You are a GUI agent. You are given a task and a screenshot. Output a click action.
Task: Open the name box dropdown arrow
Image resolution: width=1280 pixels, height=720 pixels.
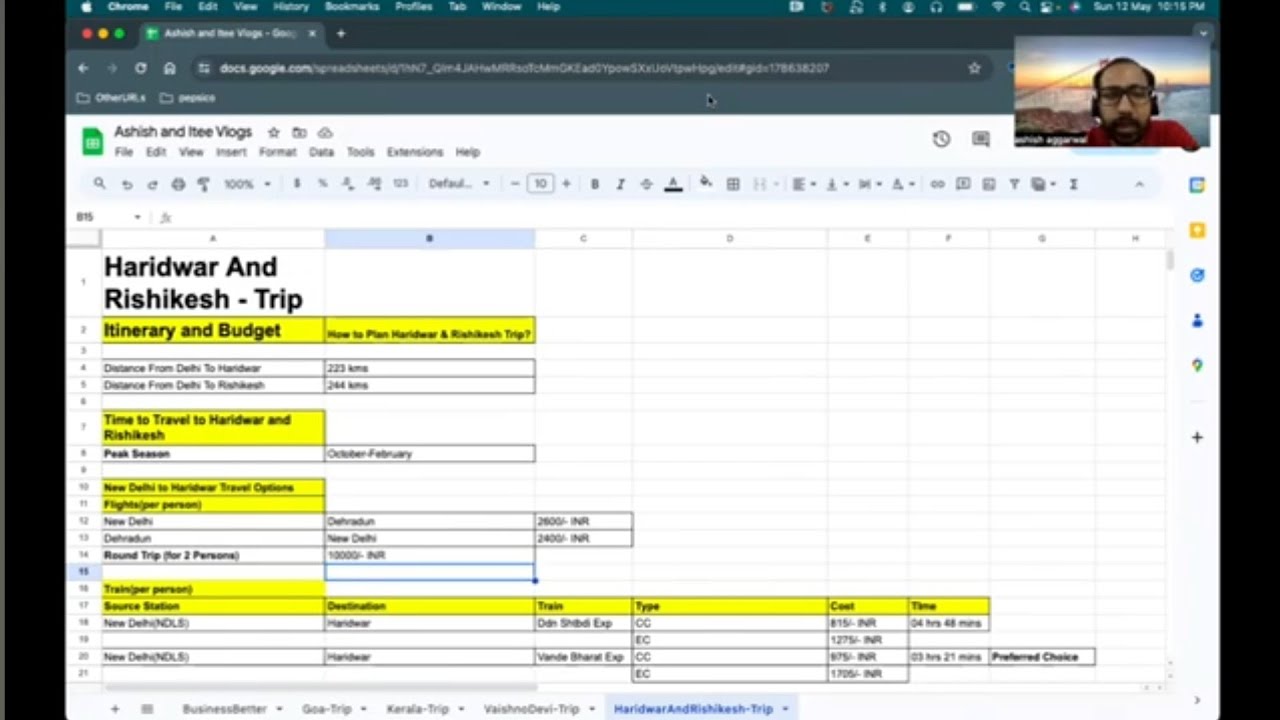pos(137,217)
